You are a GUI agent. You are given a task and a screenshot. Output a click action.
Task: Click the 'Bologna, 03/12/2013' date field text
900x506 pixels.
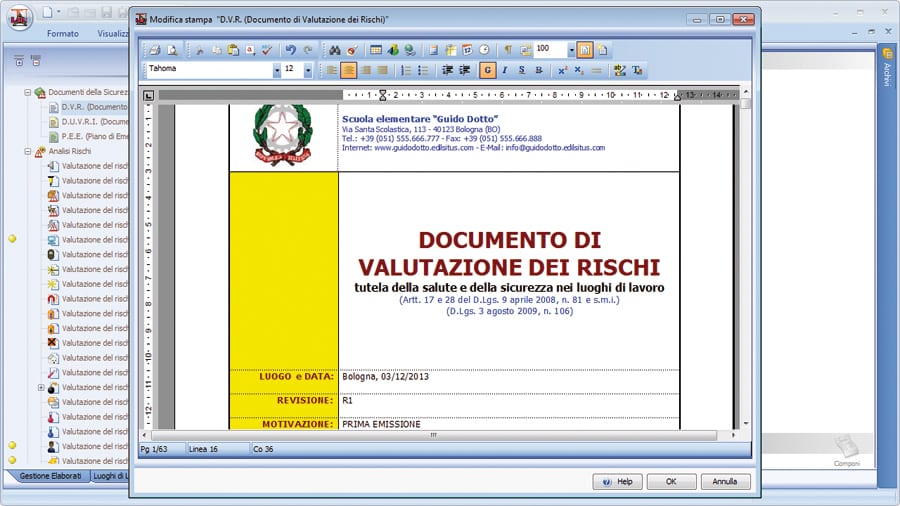[385, 377]
